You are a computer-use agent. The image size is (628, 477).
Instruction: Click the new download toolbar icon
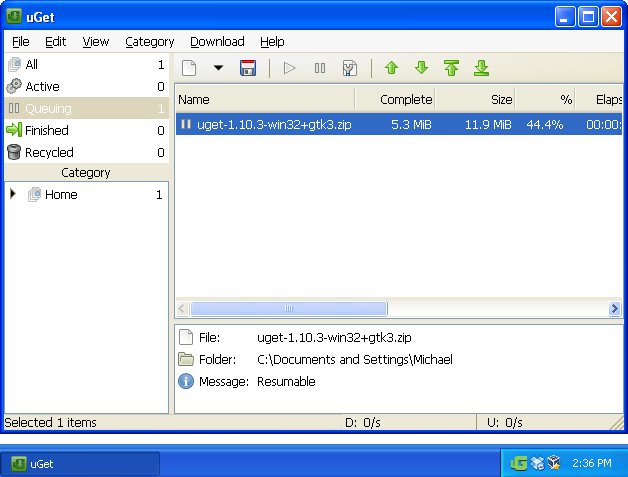189,68
